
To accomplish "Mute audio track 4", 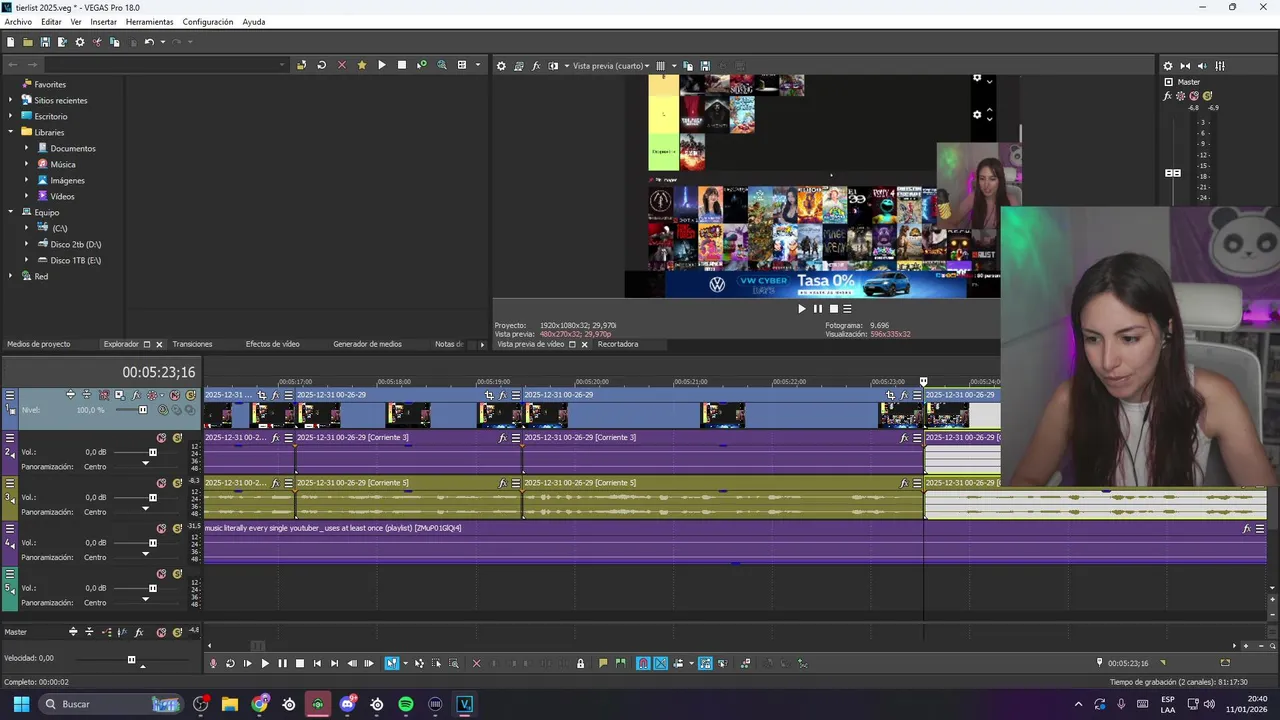I will (161, 528).
